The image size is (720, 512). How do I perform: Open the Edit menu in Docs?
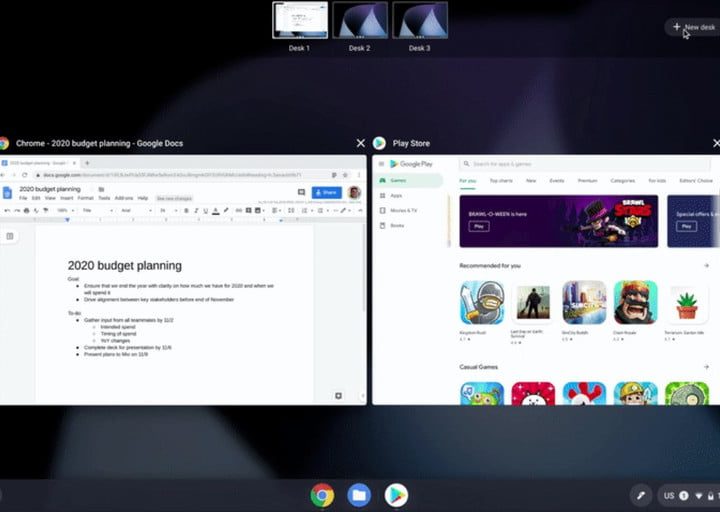pyautogui.click(x=36, y=198)
